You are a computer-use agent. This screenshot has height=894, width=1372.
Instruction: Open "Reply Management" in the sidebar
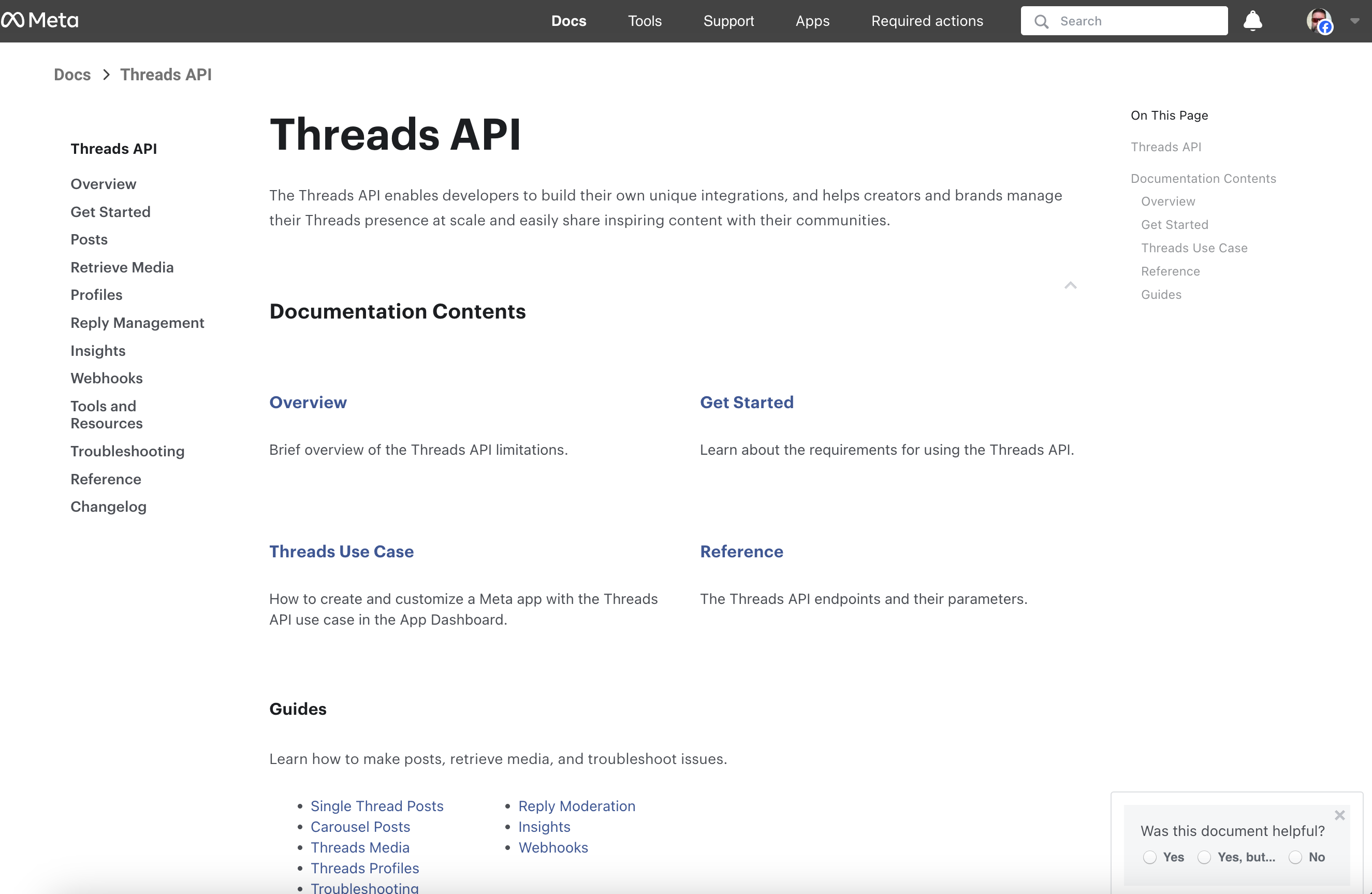137,322
